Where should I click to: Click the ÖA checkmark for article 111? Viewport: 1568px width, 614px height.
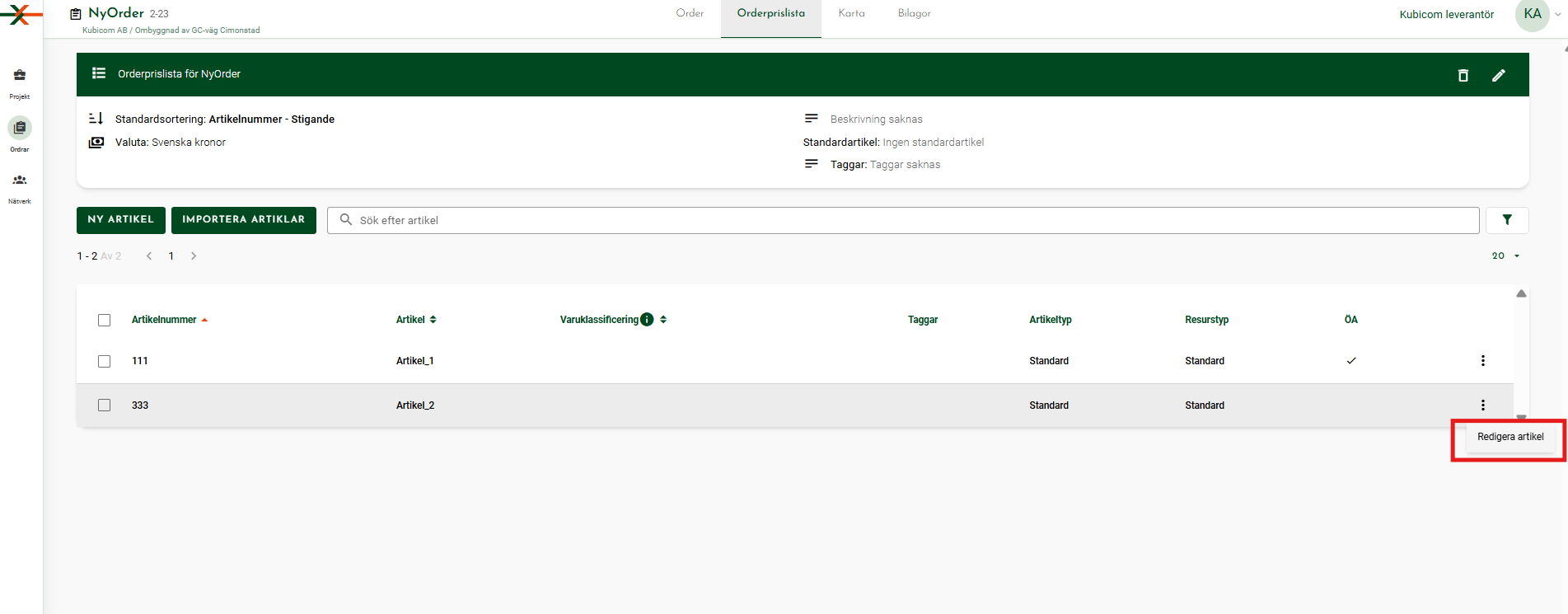pyautogui.click(x=1351, y=361)
